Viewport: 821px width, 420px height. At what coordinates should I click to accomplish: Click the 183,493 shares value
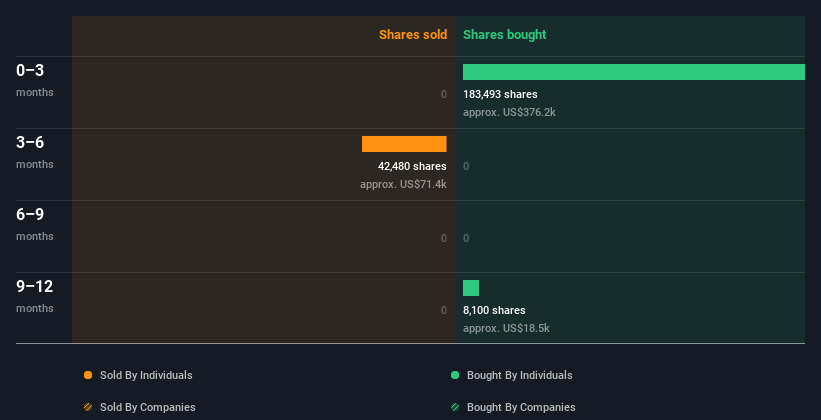[500, 94]
